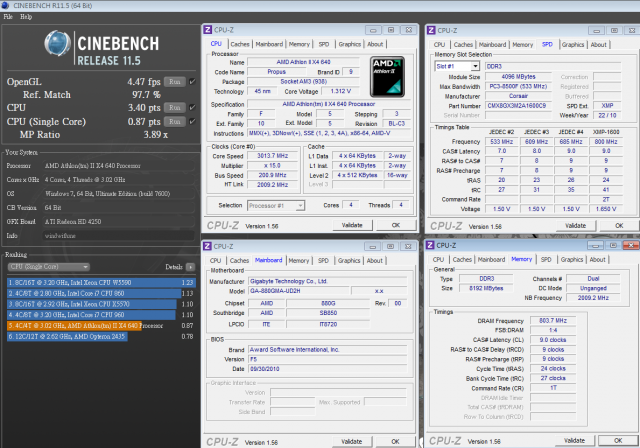
Task: Click the Info field containing windwithme
Action: pos(119,236)
